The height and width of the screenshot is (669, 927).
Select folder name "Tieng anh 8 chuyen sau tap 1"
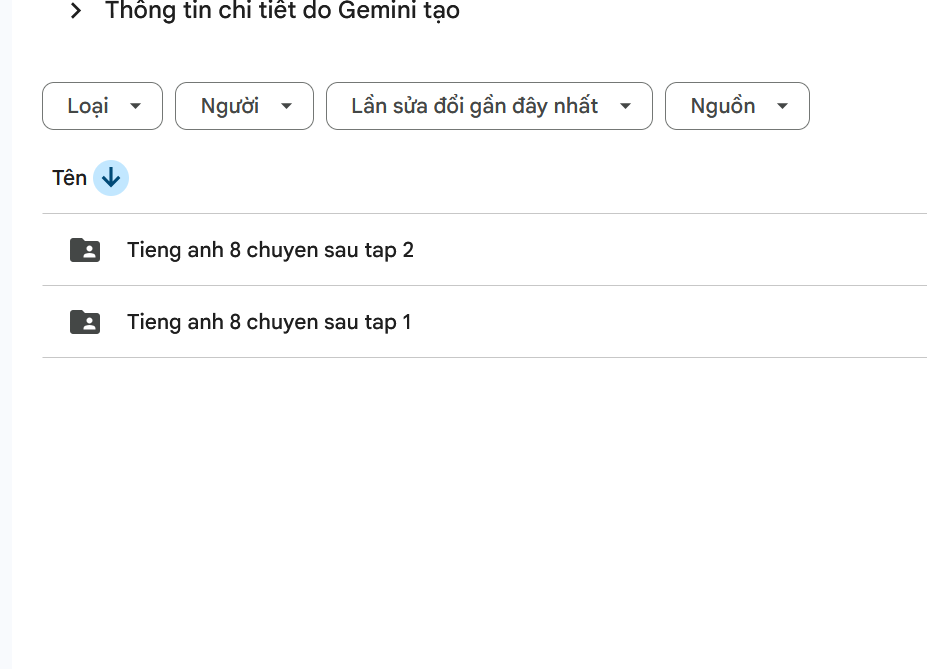269,322
